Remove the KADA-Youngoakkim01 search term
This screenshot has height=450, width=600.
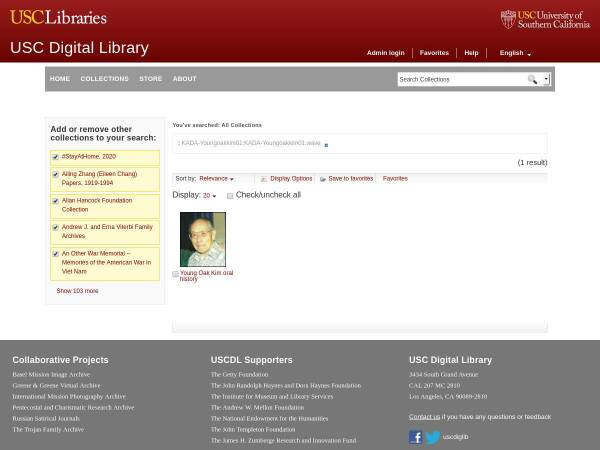[x=326, y=145]
